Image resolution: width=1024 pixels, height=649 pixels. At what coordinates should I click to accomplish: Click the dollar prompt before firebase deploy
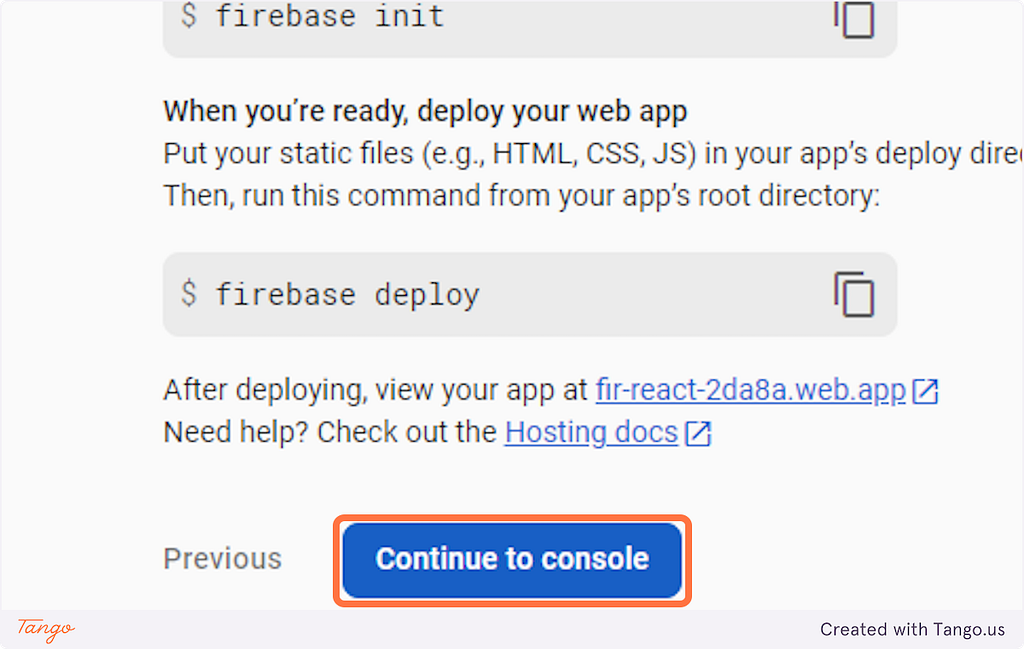pos(188,293)
